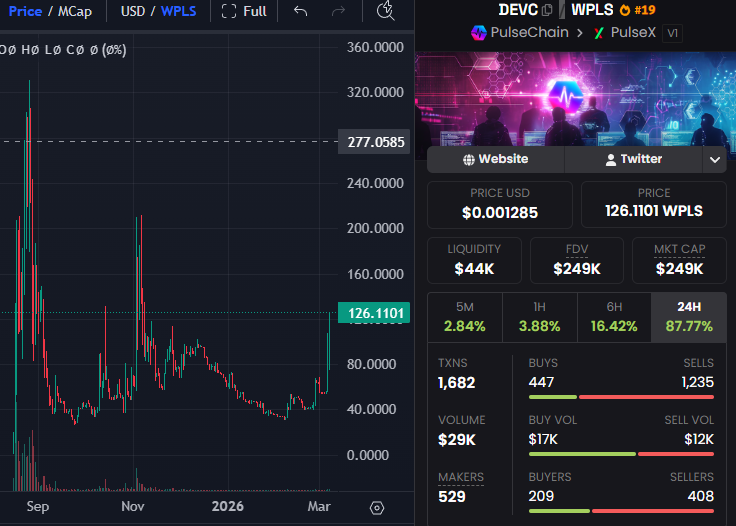Viewport: 736px width, 526px height.
Task: Switch chart denomination to USD
Action: [x=133, y=11]
